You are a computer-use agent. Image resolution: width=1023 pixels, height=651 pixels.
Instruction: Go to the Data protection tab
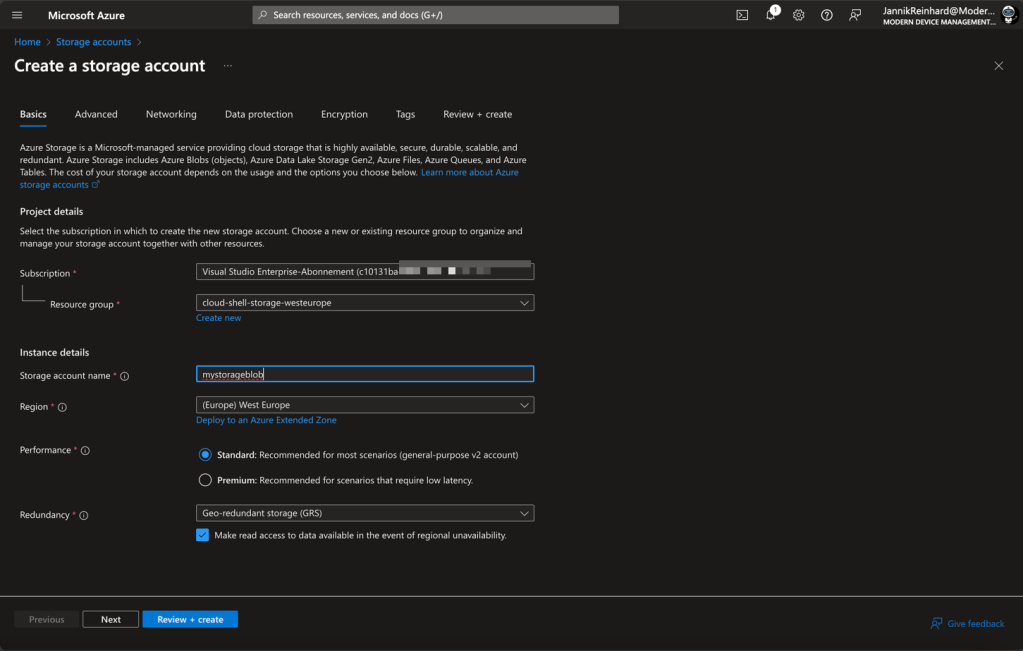coord(258,114)
